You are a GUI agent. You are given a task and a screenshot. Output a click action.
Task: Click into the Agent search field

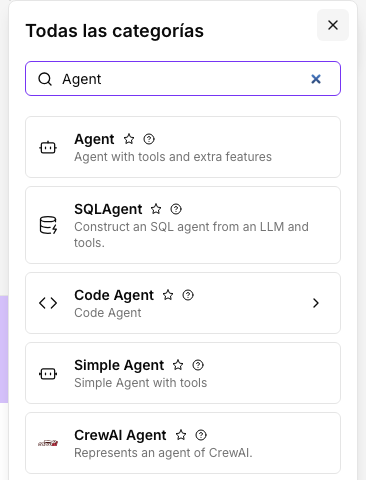click(183, 79)
